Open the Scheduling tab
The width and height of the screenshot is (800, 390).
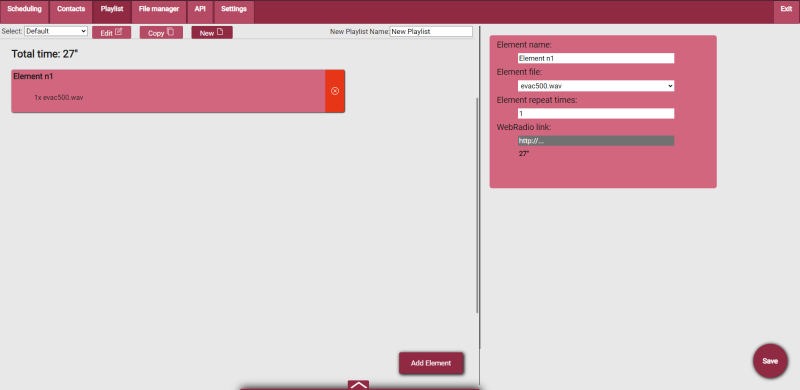[x=24, y=12]
